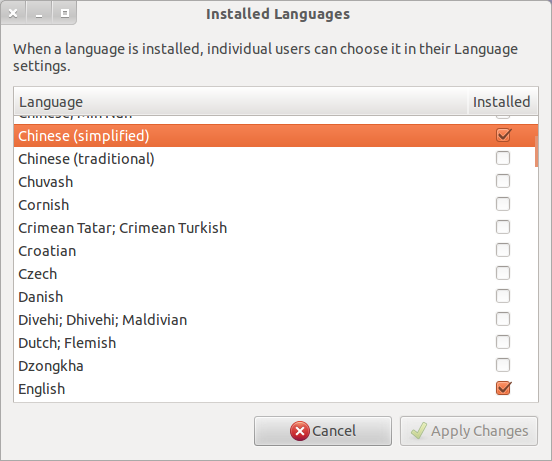Viewport: 552px width, 461px height.
Task: Check the Chinese (traditional) installed checkbox
Action: pyautogui.click(x=503, y=158)
